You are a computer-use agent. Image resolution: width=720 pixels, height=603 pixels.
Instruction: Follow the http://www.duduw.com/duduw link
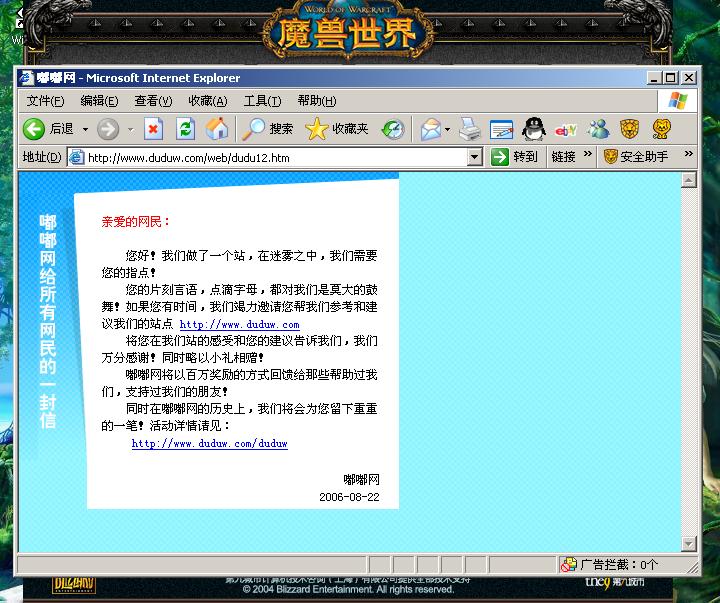209,443
